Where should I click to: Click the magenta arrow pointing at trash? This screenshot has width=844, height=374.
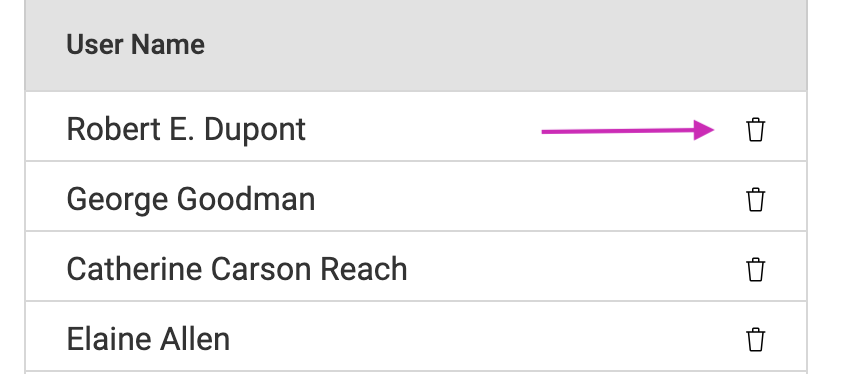pos(628,130)
